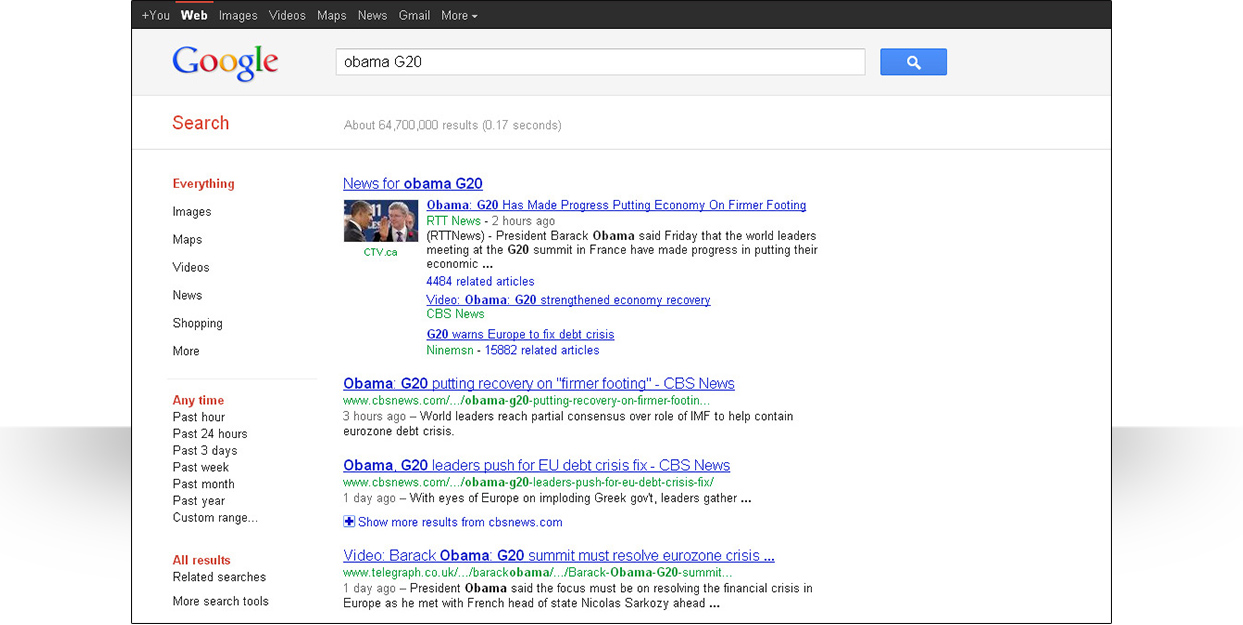
Task: Open Telegraph video result about eurozone crisis
Action: 558,556
